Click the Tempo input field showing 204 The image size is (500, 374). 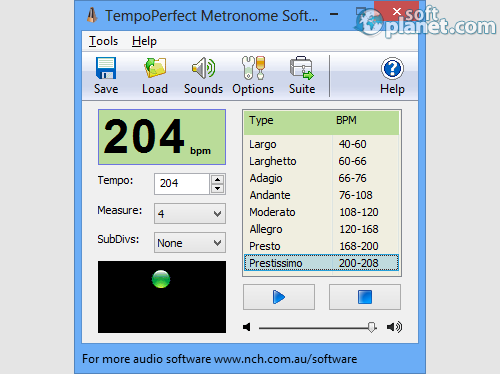[x=182, y=184]
